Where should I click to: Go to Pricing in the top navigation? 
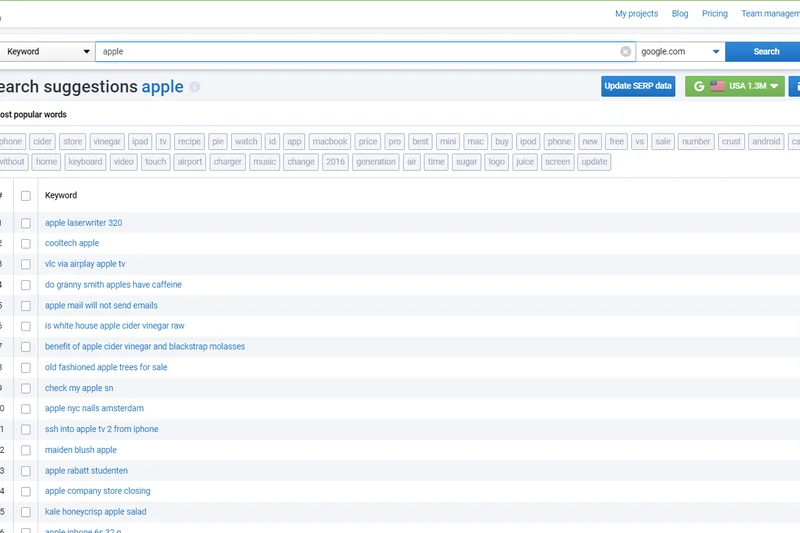[x=714, y=14]
